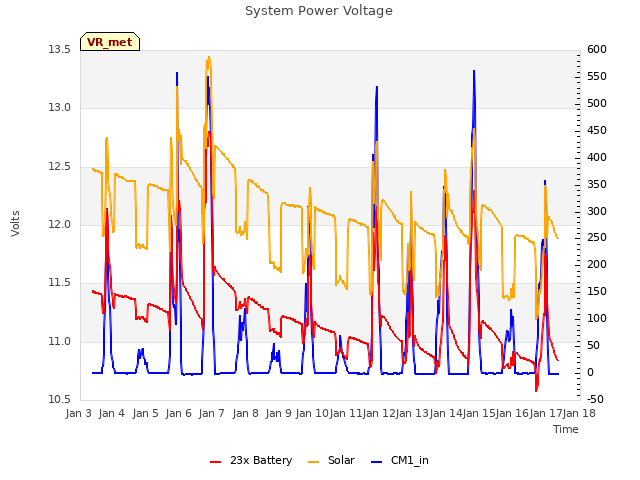The image size is (640, 480).
Task: Click the -50 right axis value
Action: pos(595,399)
